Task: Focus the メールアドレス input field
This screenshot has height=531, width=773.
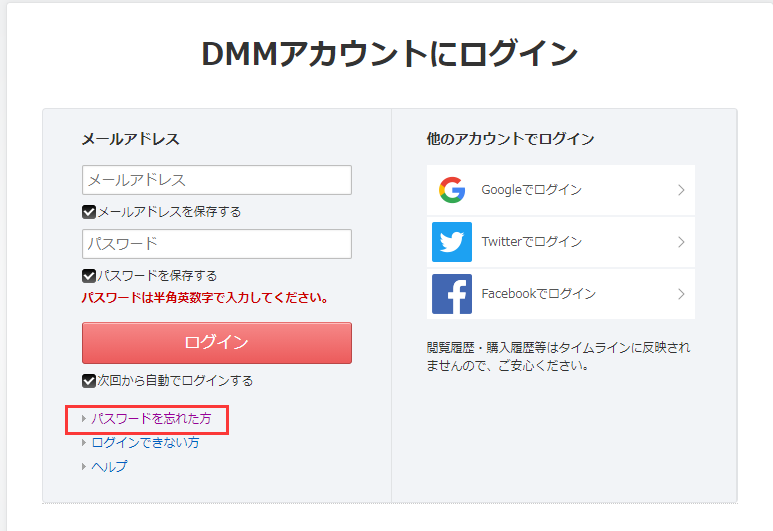Action: tap(217, 180)
